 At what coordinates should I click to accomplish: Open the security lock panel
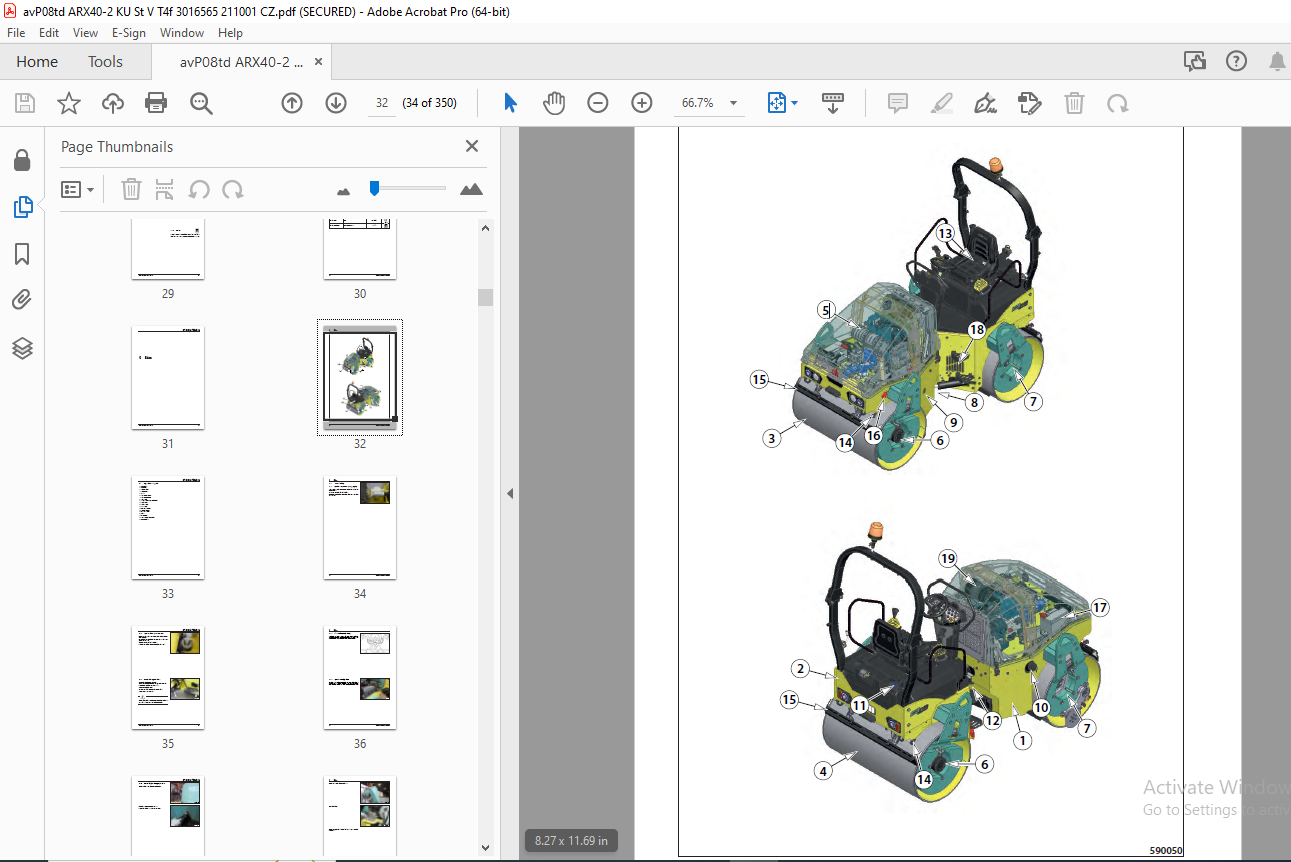[x=22, y=161]
